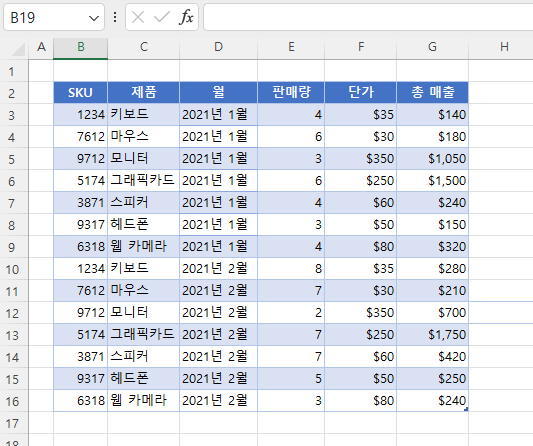Select the $1,750 total sales cell
Viewport: 533px width, 446px height.
432,335
